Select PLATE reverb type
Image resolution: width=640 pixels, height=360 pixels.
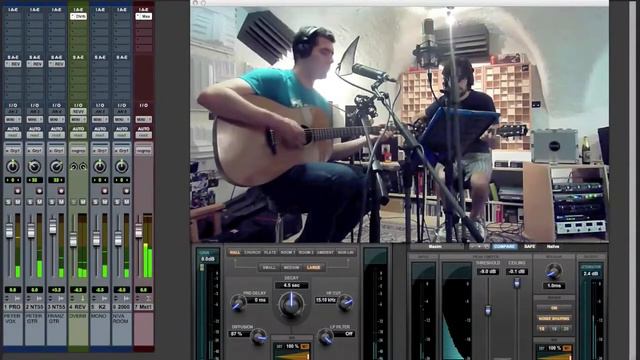point(270,253)
